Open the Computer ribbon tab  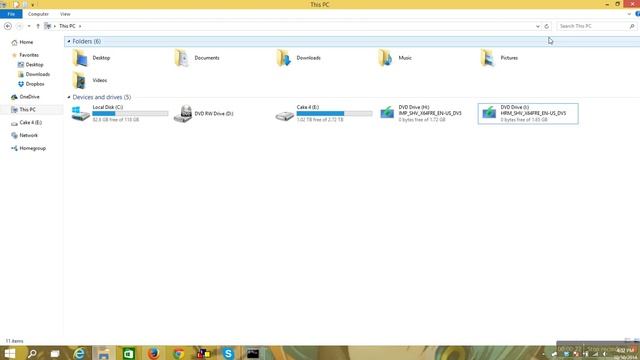tap(38, 14)
